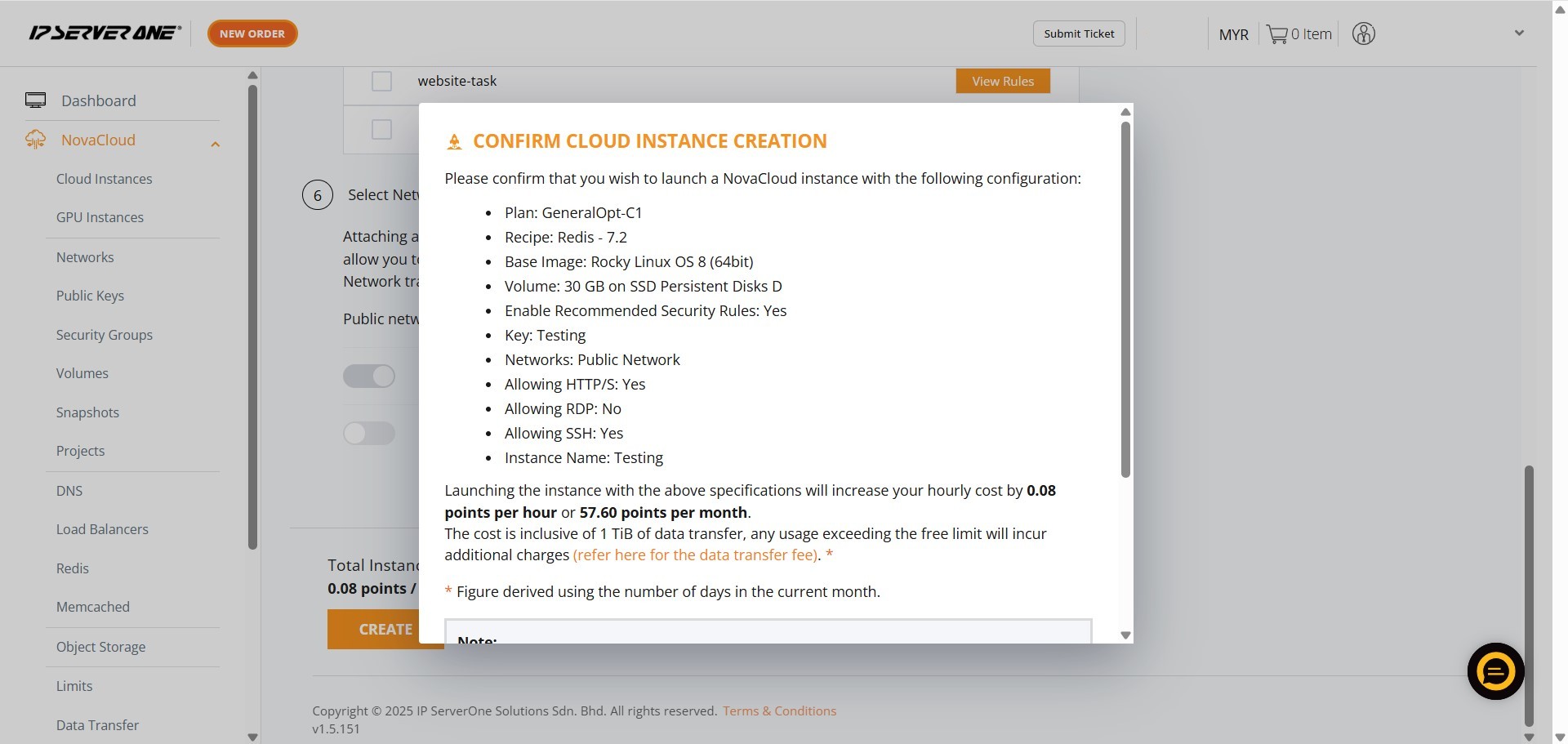
Task: Click the Submit Ticket button
Action: 1079,33
